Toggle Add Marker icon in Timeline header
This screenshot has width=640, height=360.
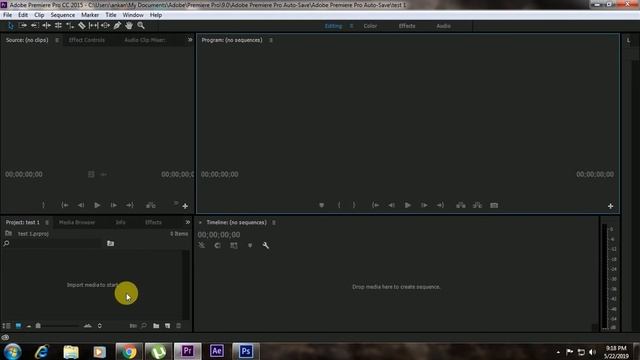(250, 245)
